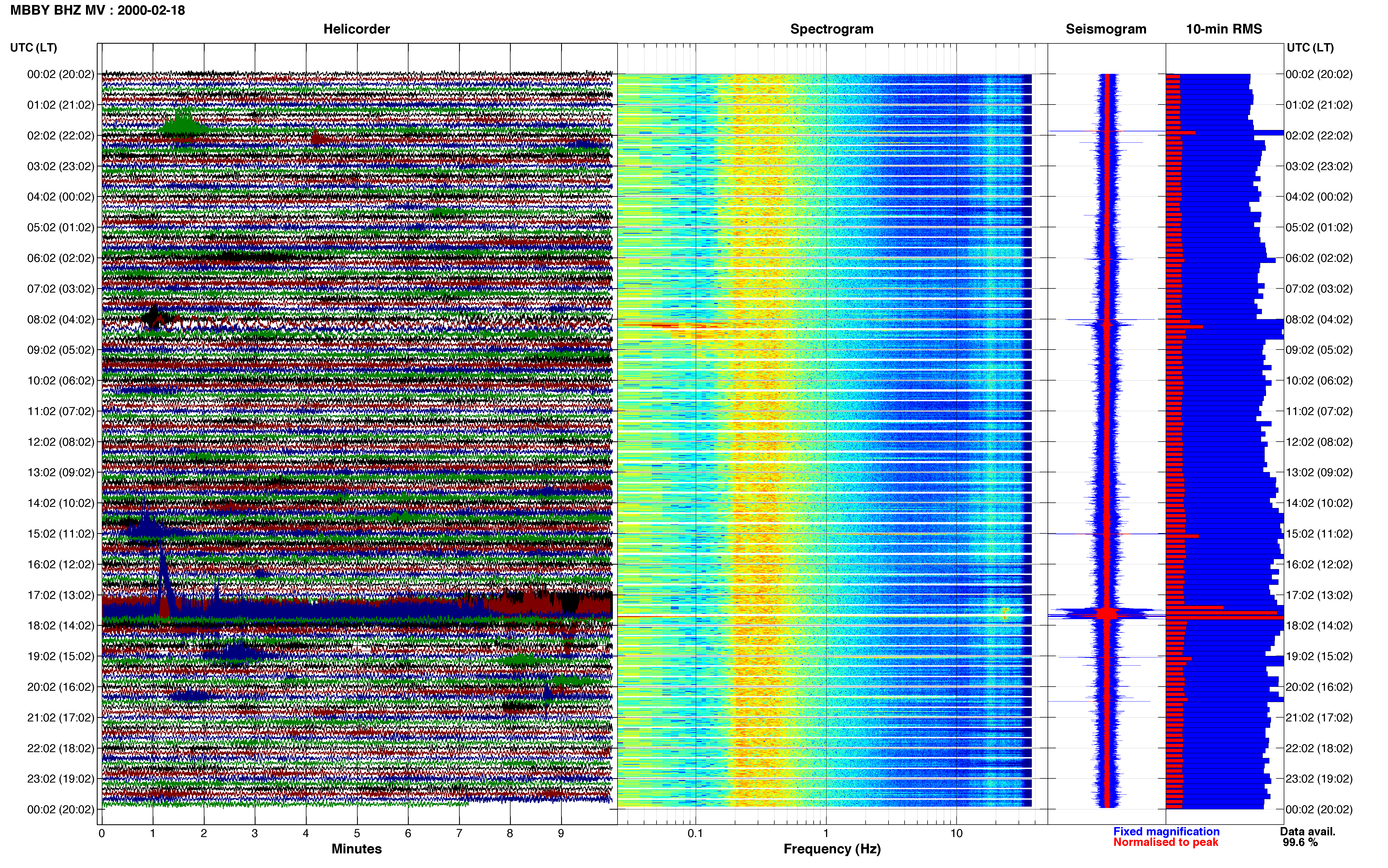The width and height of the screenshot is (1388, 868).
Task: Click the "99.6 %" data availability value
Action: pyautogui.click(x=1300, y=843)
